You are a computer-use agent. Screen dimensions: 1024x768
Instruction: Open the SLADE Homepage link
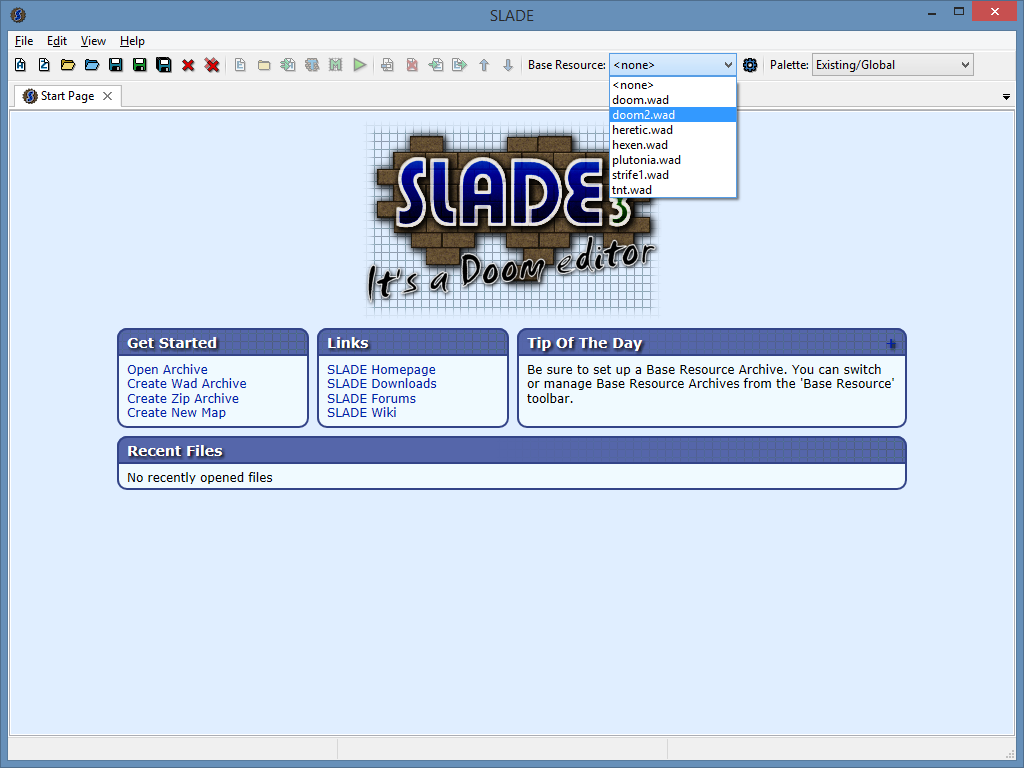(x=381, y=370)
